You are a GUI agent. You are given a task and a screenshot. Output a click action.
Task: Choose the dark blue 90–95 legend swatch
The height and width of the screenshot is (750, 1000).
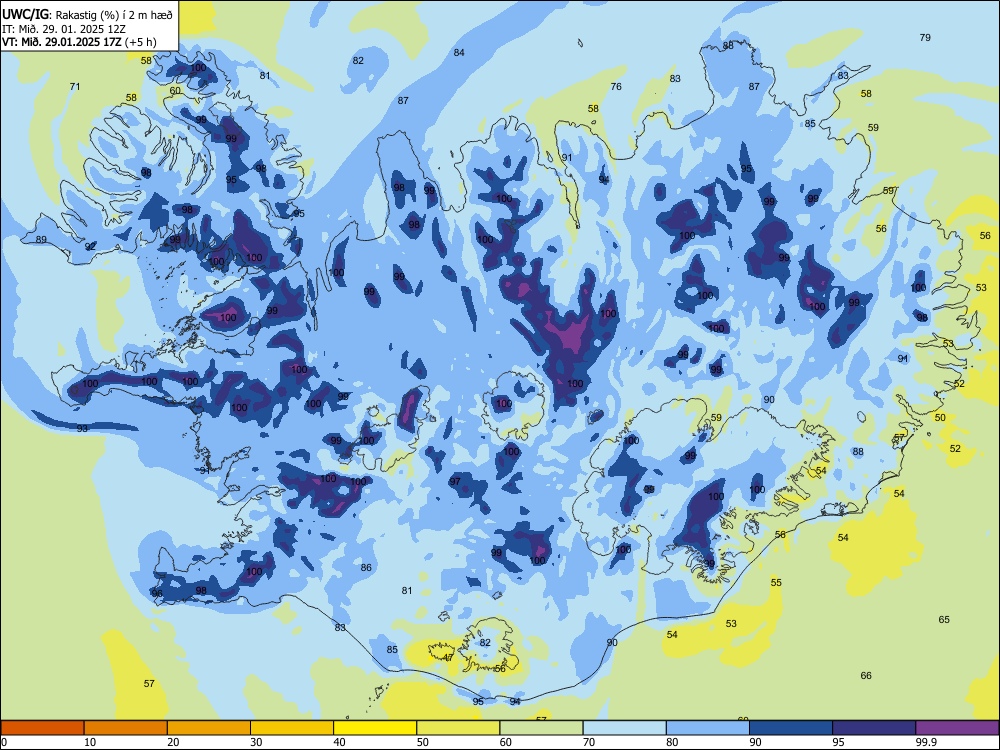point(791,728)
